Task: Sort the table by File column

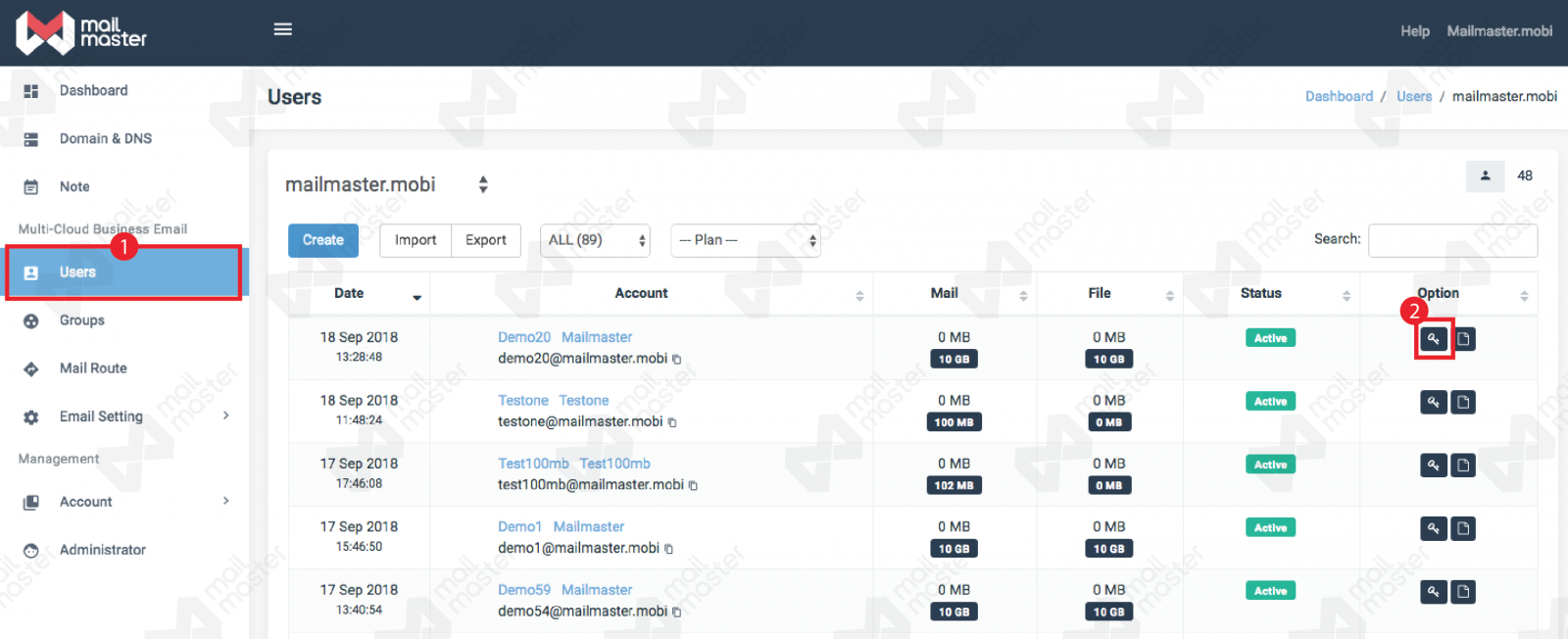Action: [x=1109, y=294]
